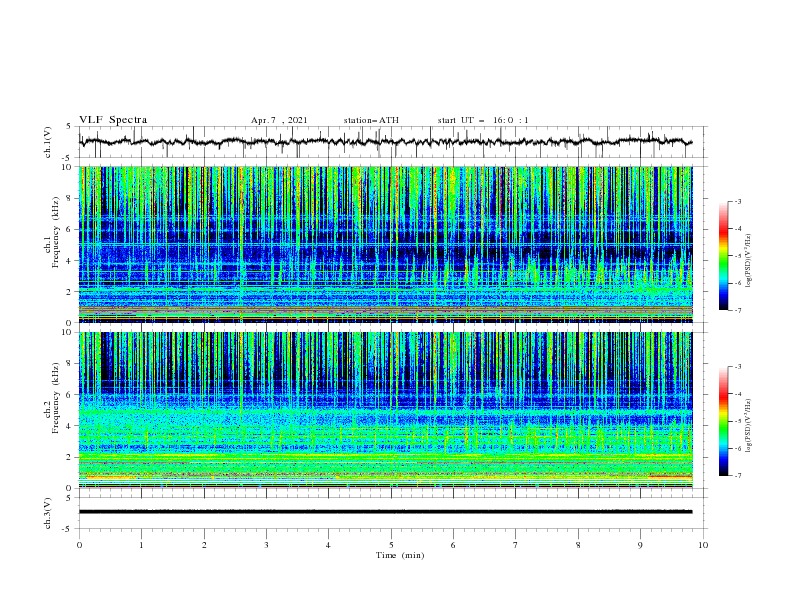Screen dimensions: 792x612
Task: Click the ch.2 spectrogram color scale bar
Action: click(x=723, y=421)
